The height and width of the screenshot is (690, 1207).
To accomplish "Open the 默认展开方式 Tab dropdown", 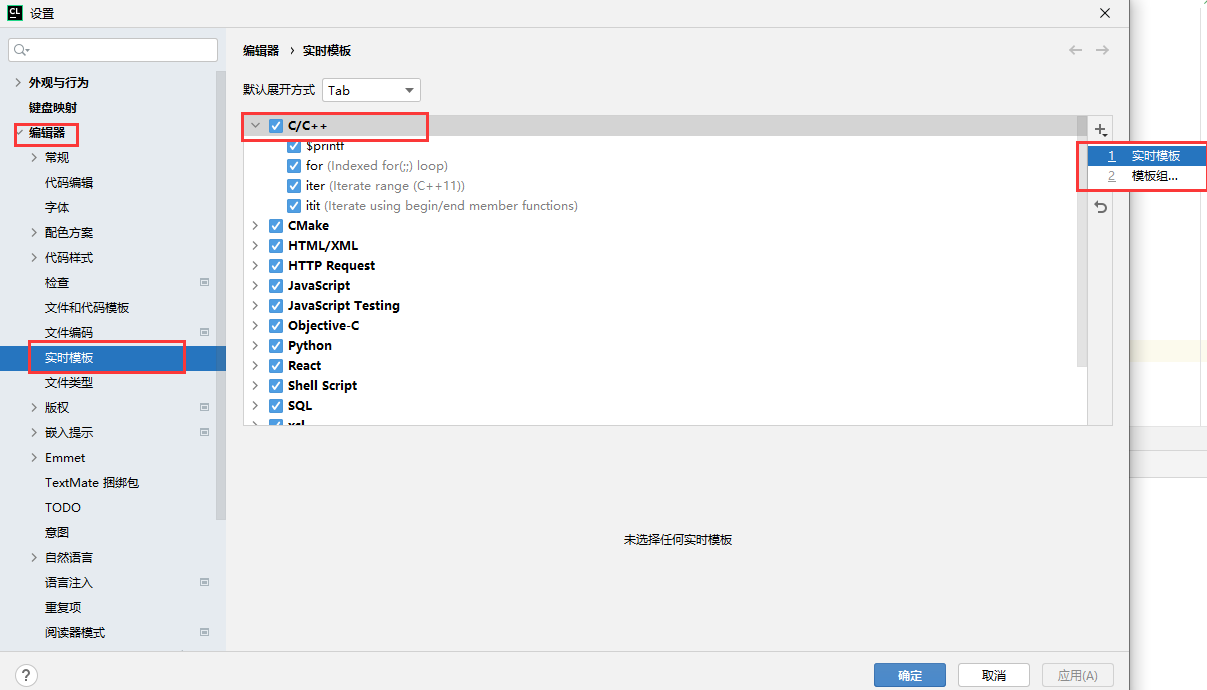I will pyautogui.click(x=371, y=90).
